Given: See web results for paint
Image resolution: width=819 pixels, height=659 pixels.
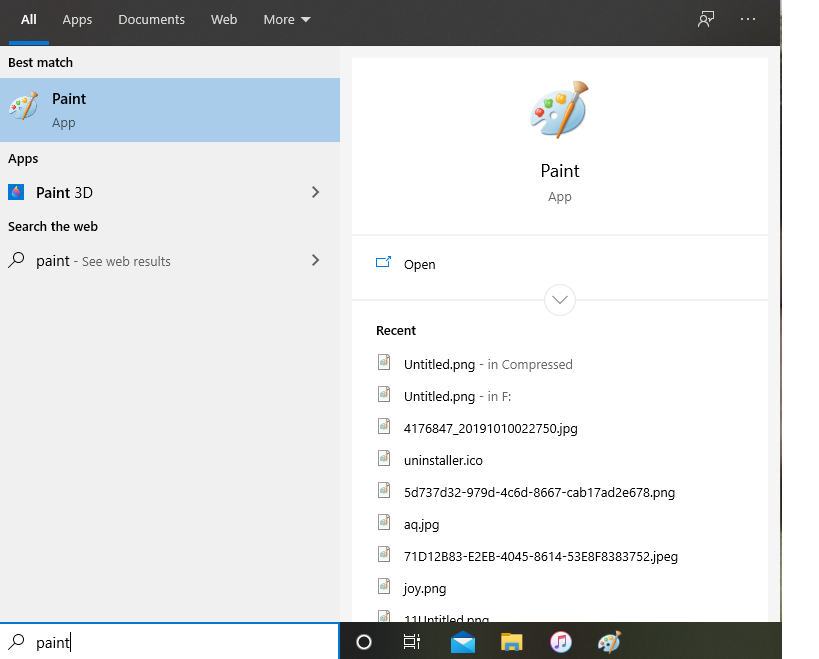Looking at the screenshot, I should [170, 261].
